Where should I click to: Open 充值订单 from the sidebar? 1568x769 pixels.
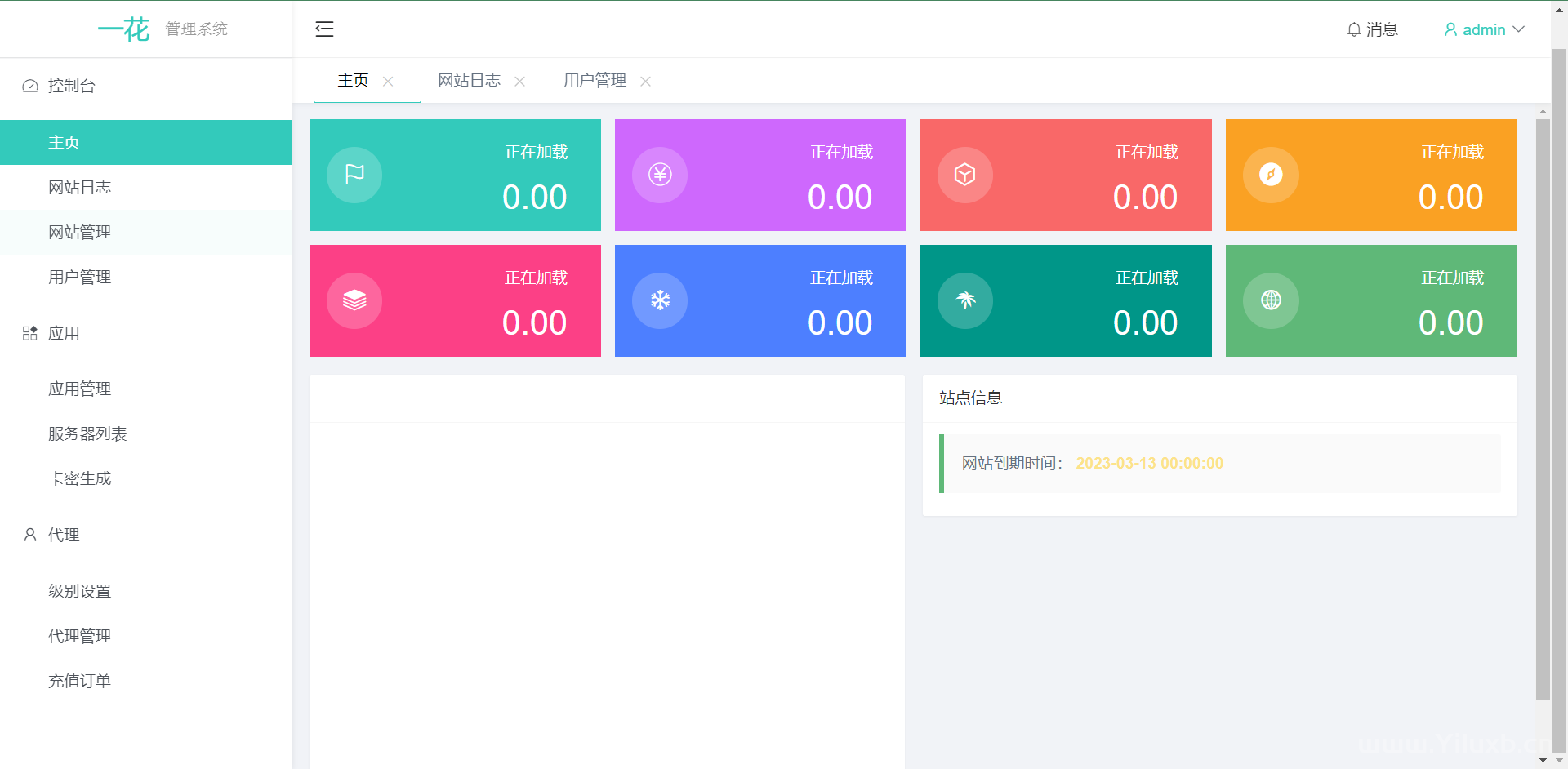(146, 681)
